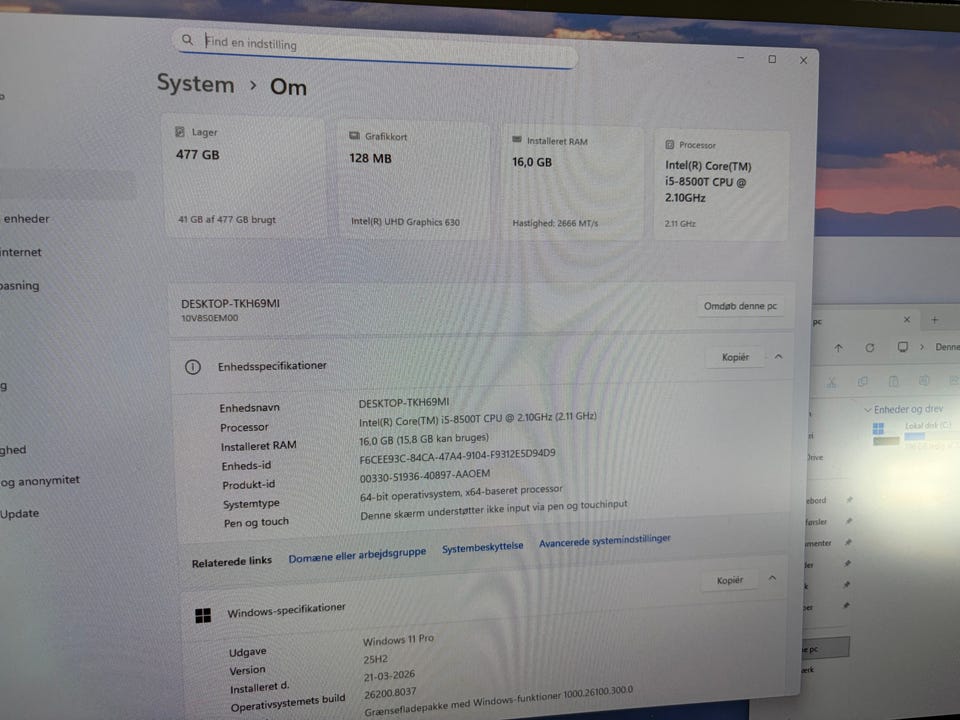This screenshot has height=720, width=960.
Task: Click the Up arrow in File Explorer
Action: (838, 348)
